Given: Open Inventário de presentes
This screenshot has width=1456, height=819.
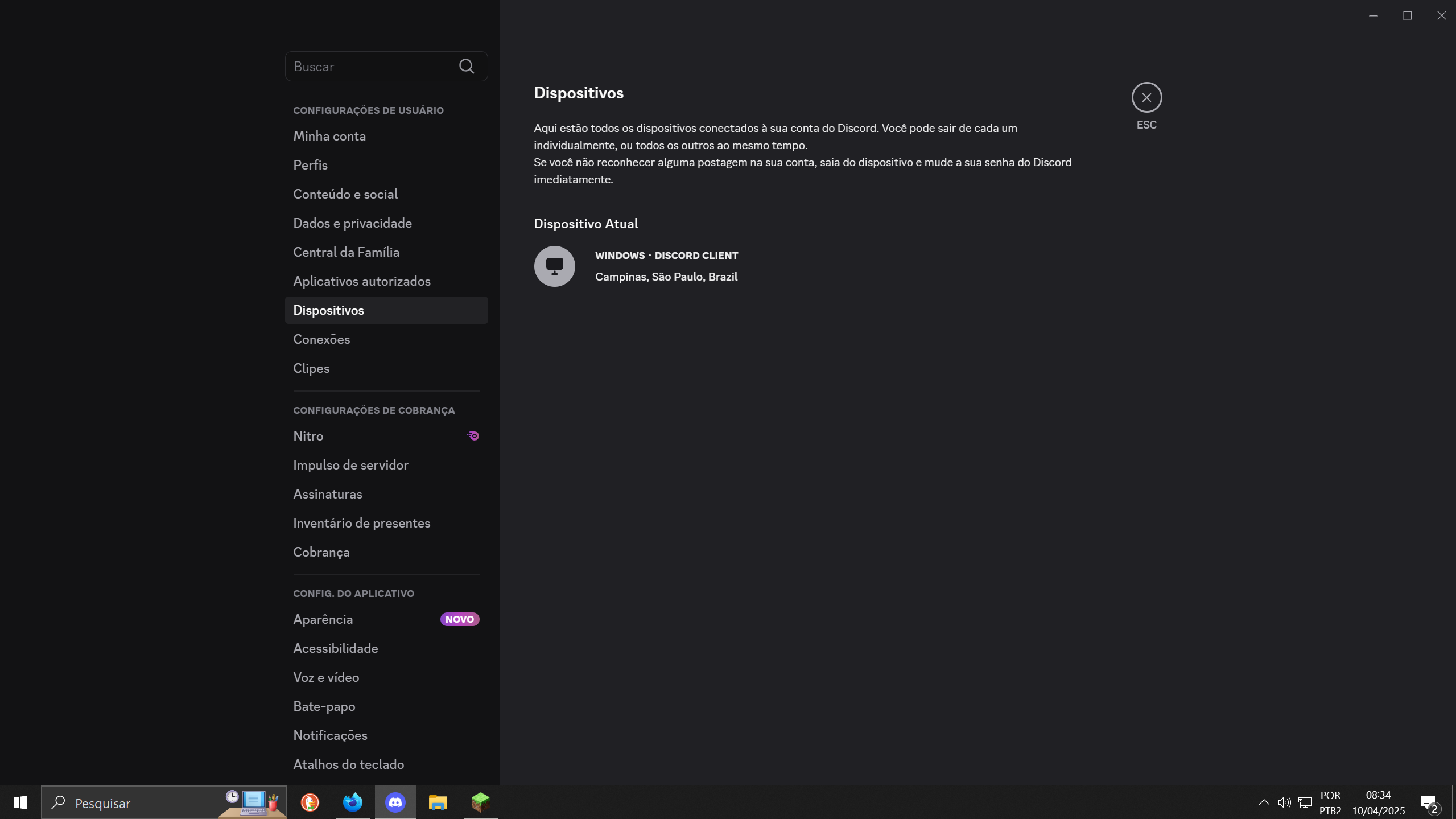Looking at the screenshot, I should (386, 523).
